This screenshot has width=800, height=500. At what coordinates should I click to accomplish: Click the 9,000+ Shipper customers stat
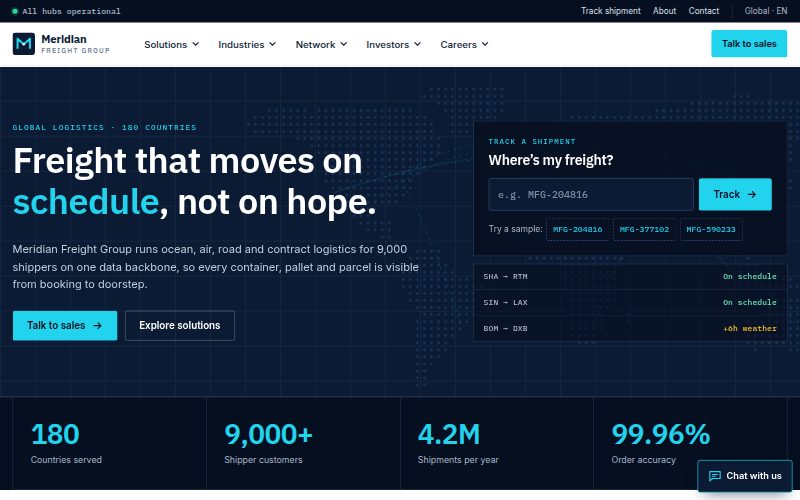[304, 443]
